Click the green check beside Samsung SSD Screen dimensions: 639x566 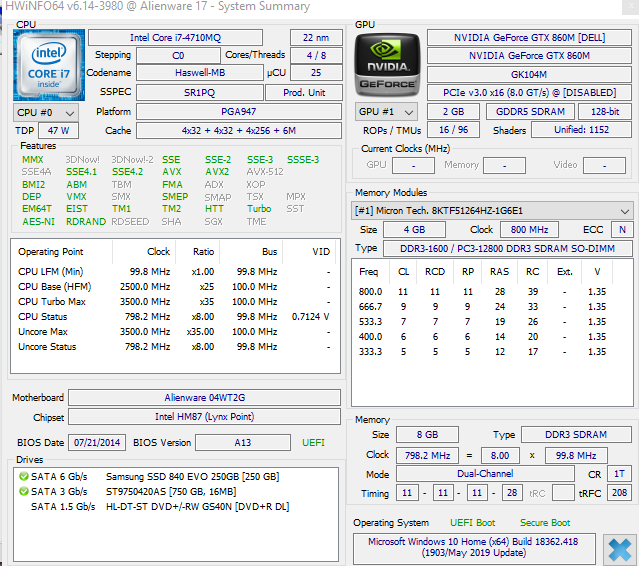pyautogui.click(x=22, y=476)
